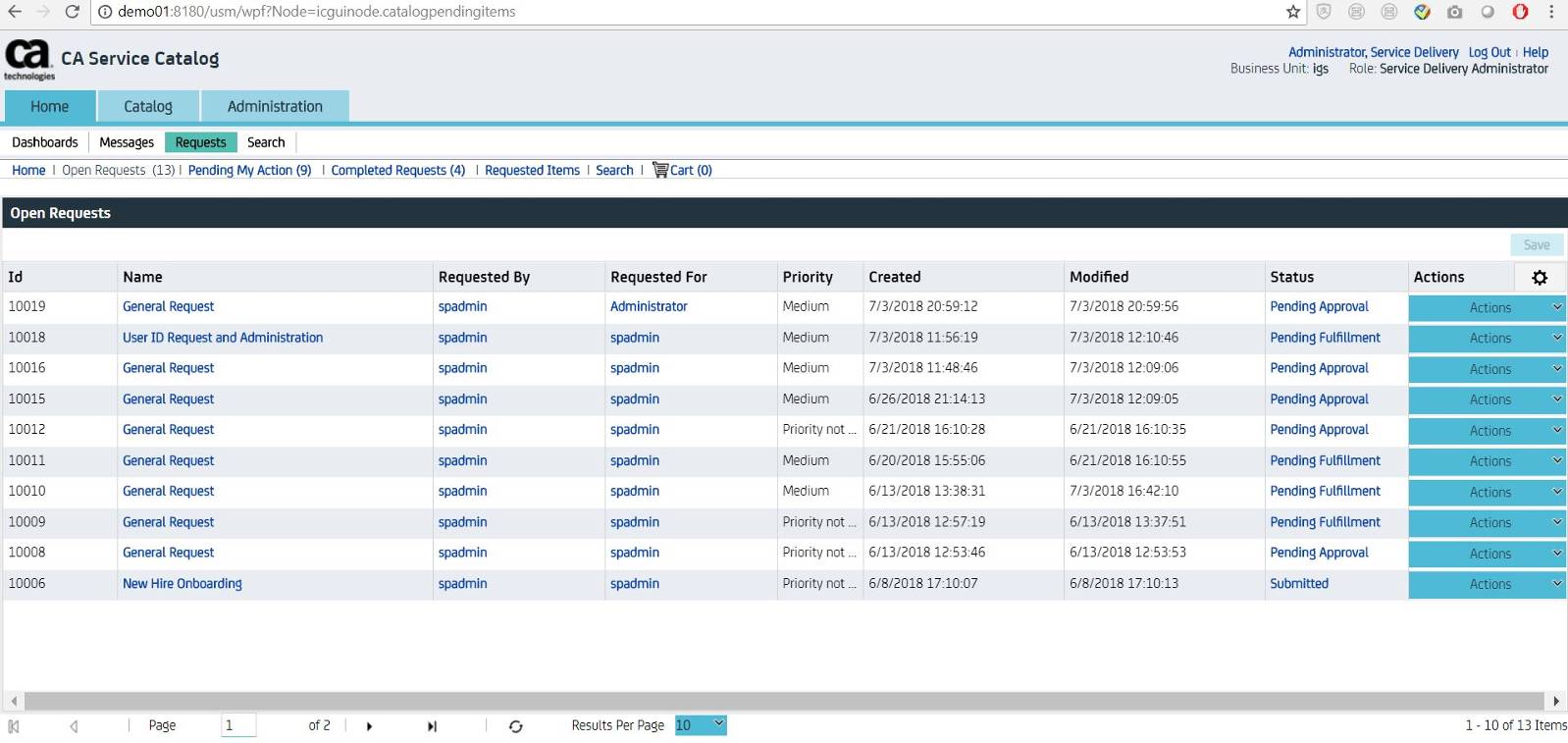Screen dimensions: 1568x743
Task: Click the Cart (0) link
Action: (691, 170)
